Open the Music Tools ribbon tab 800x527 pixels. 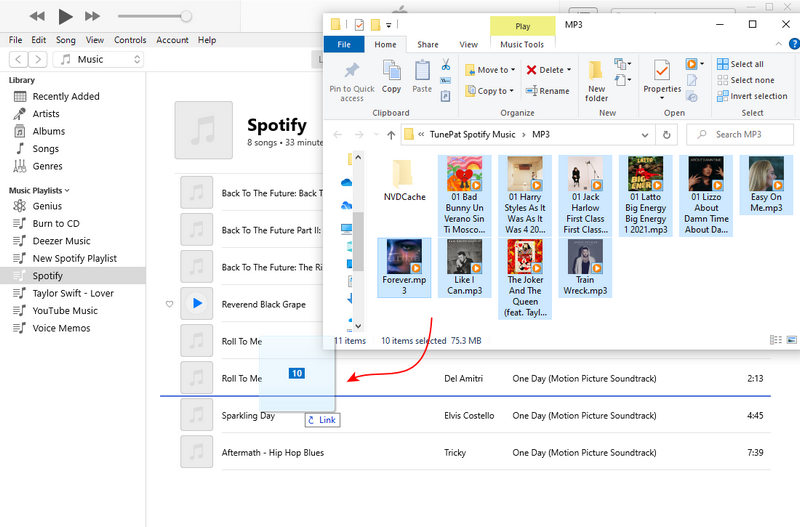522,44
